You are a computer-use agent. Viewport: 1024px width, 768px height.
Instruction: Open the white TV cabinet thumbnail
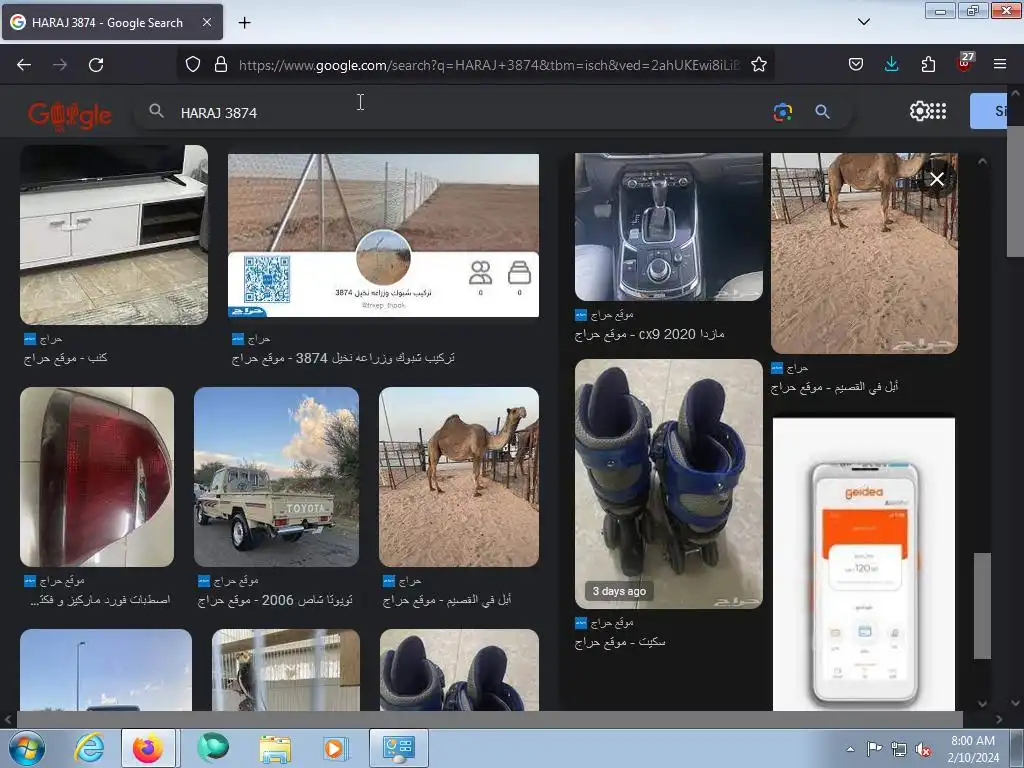pyautogui.click(x=114, y=234)
